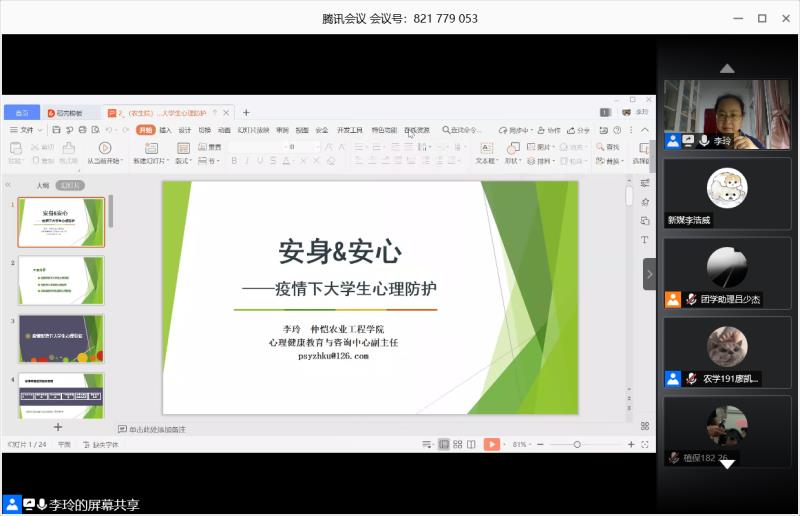Switch to slide sorter grid view
800x516 pixels.
point(457,444)
